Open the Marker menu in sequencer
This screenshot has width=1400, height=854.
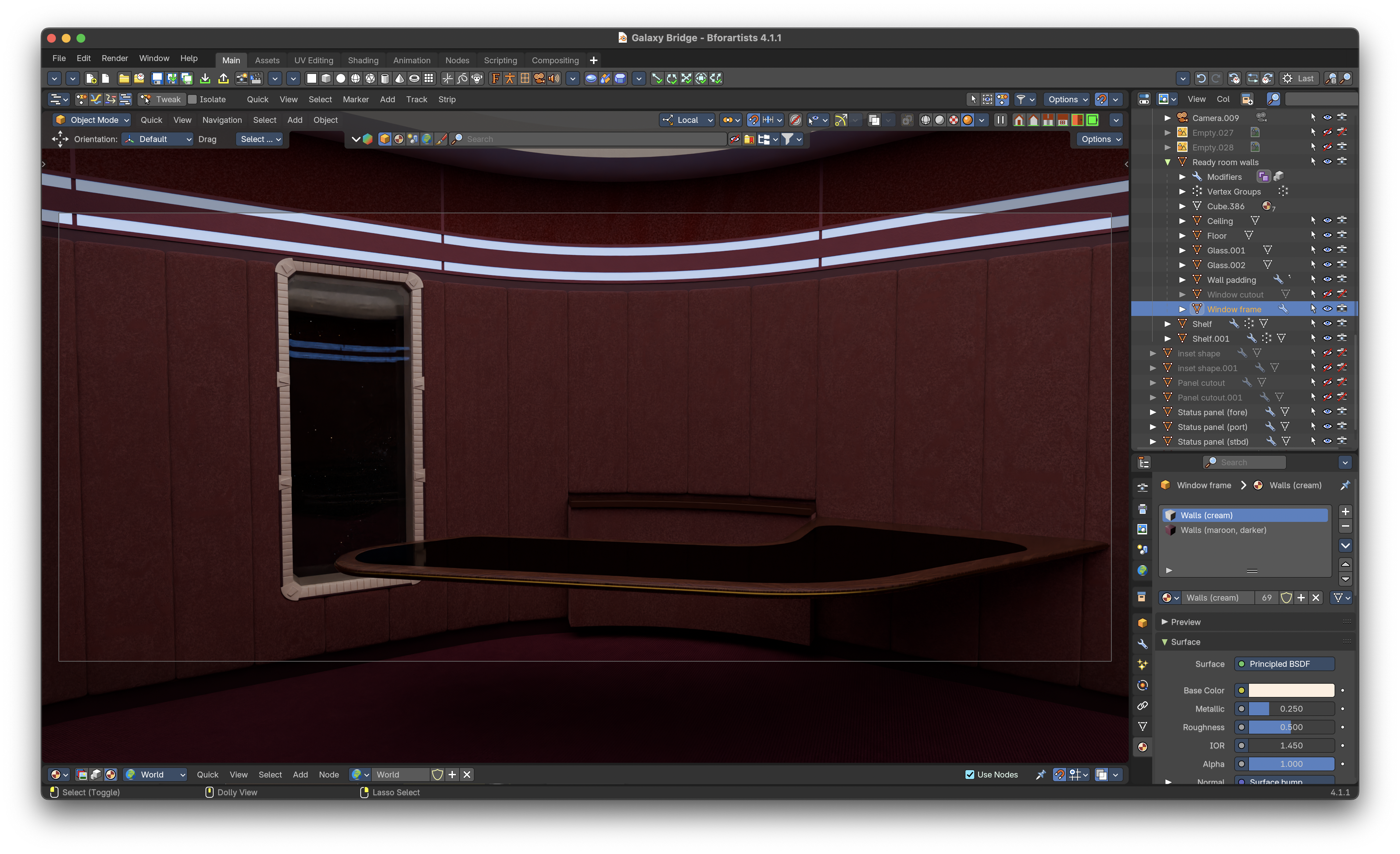pyautogui.click(x=356, y=99)
